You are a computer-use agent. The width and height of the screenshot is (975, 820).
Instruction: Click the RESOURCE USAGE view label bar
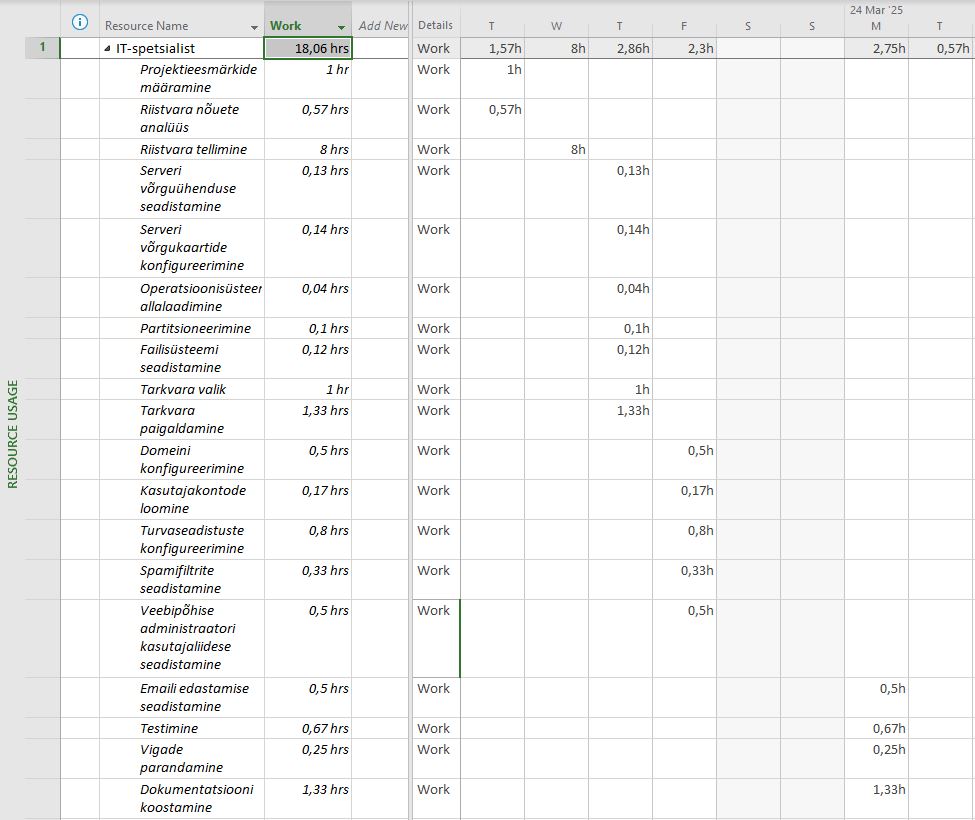click(13, 434)
